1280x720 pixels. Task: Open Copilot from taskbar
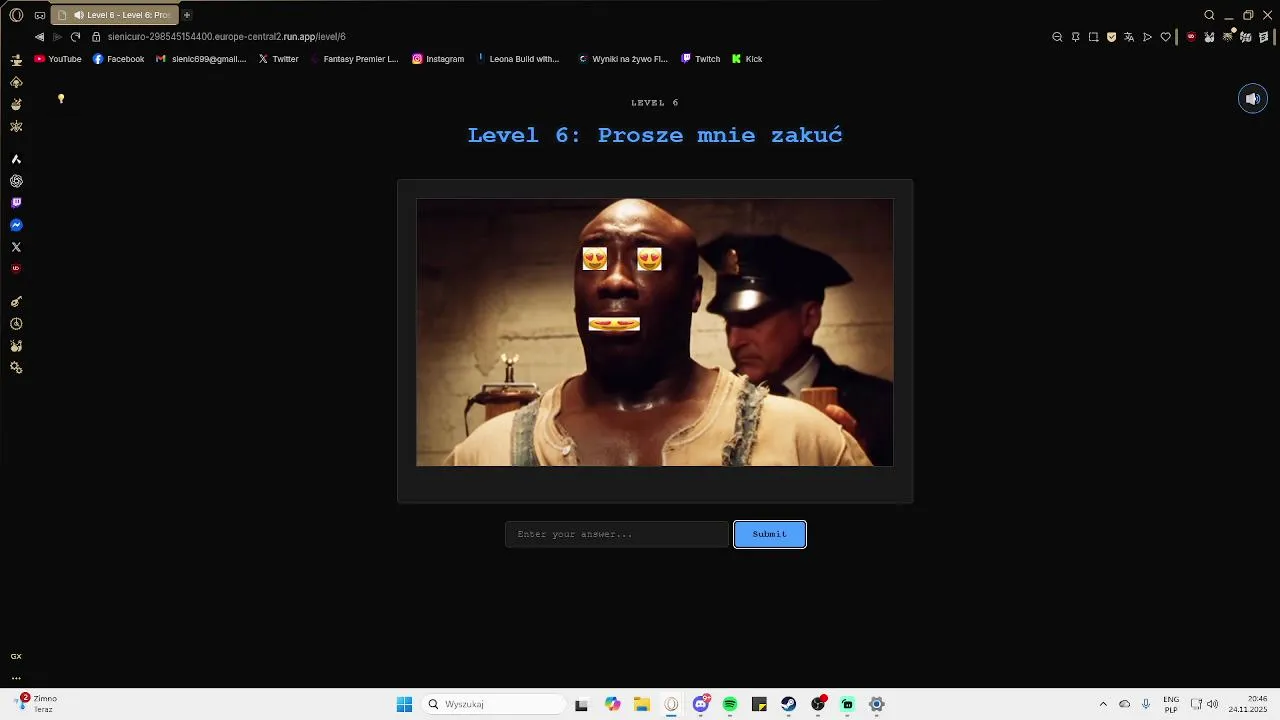[x=613, y=704]
